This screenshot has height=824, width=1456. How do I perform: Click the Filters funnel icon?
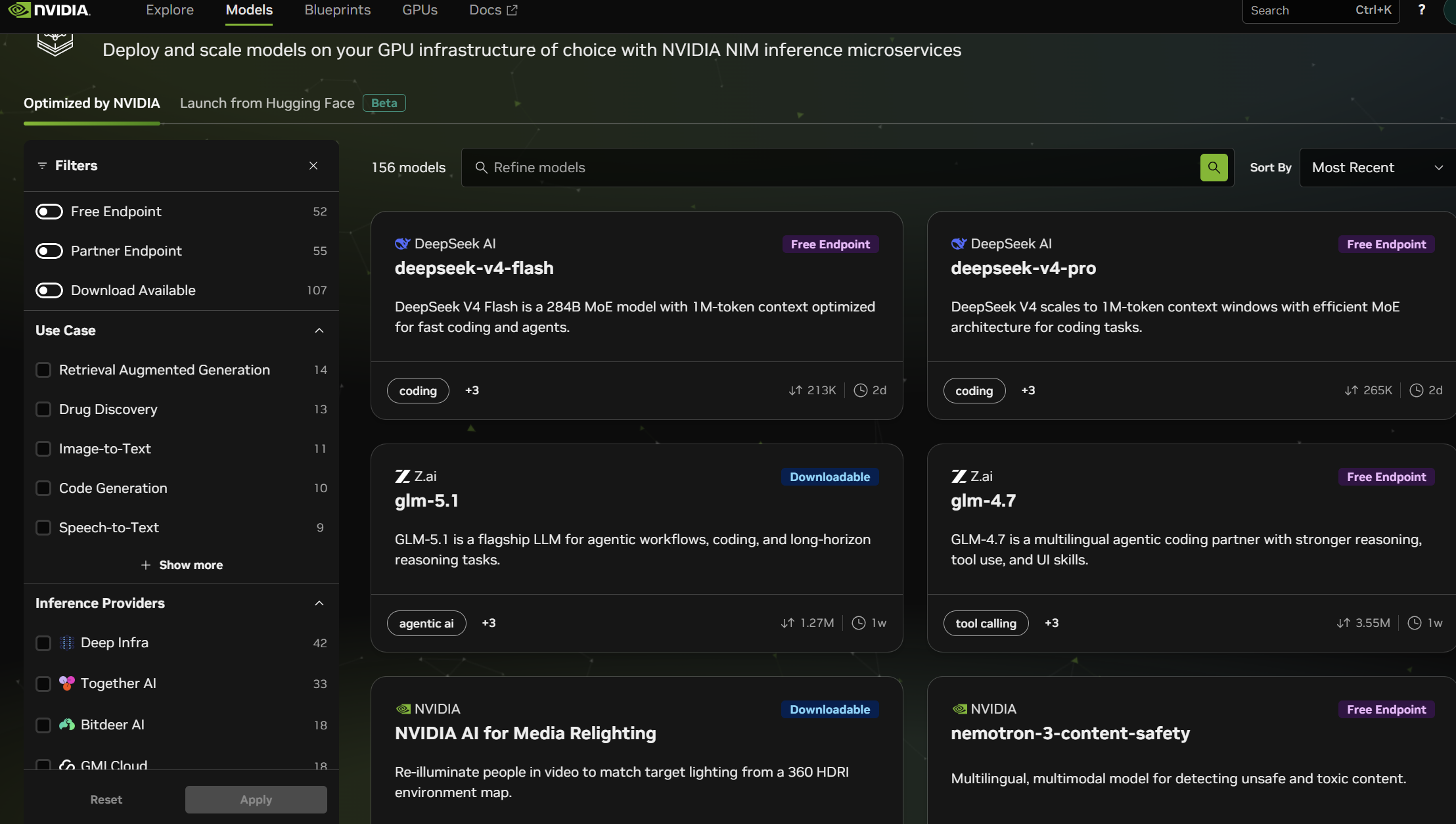[42, 166]
